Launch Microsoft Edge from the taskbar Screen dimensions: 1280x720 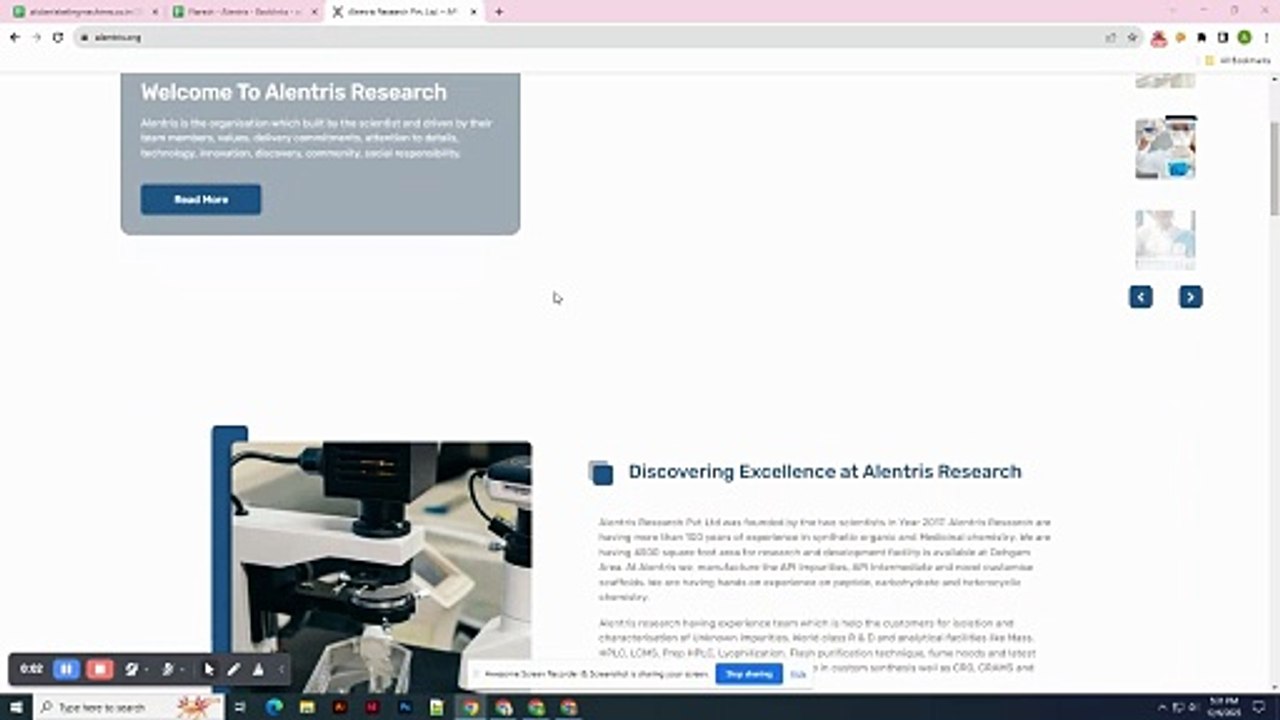(274, 707)
